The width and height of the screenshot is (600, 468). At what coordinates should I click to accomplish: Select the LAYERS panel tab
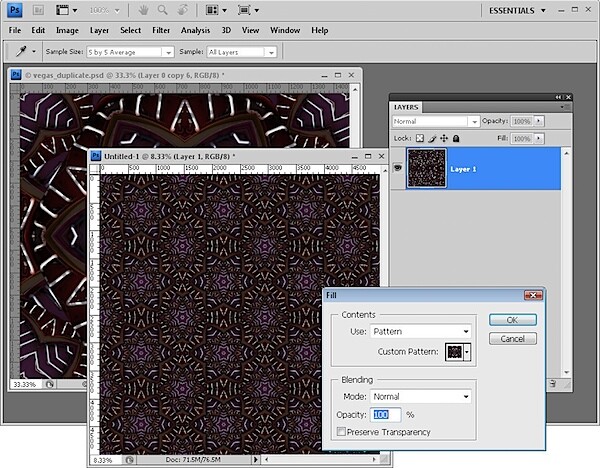[406, 107]
